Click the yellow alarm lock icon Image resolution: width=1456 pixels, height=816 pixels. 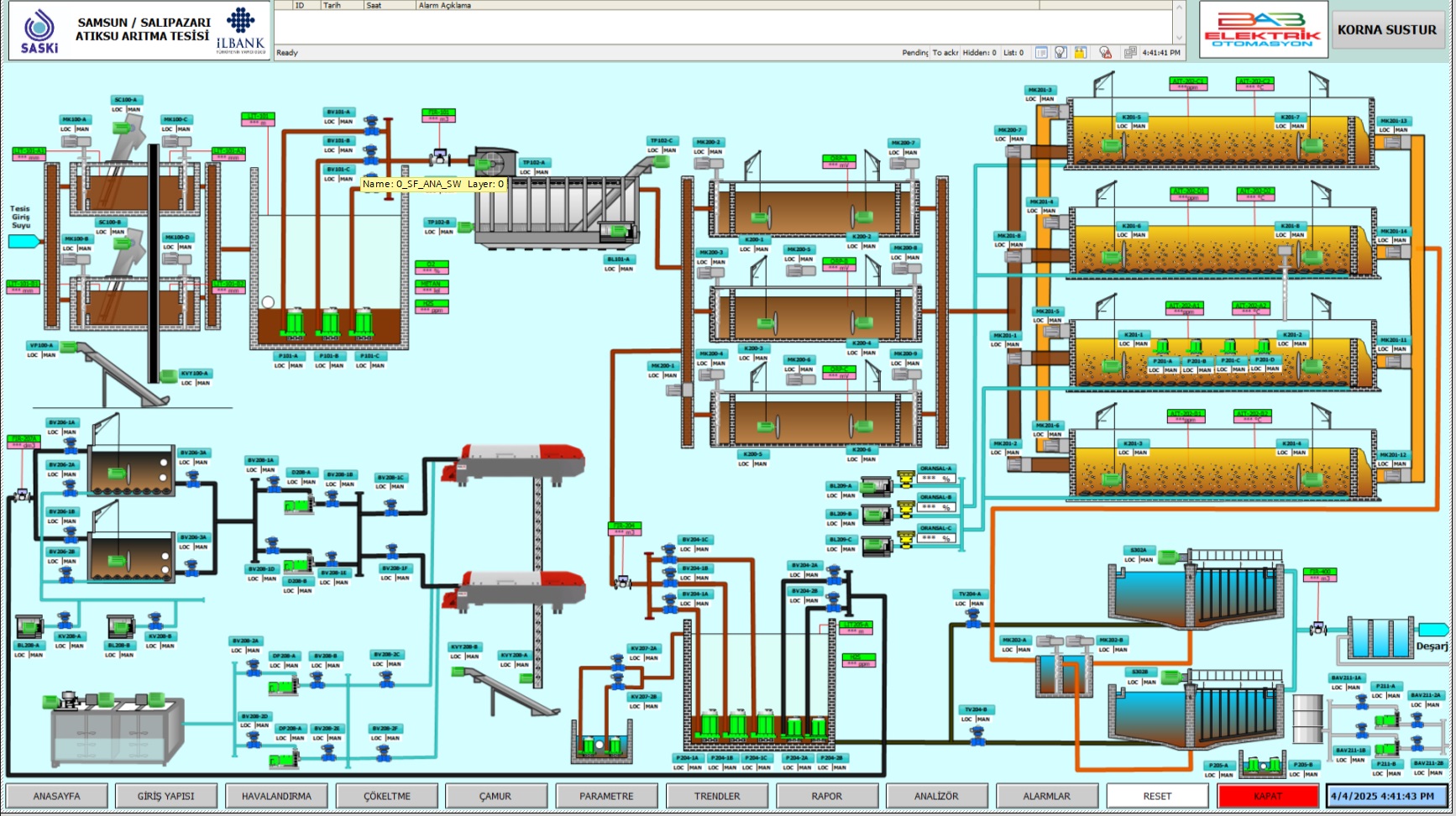point(1081,52)
